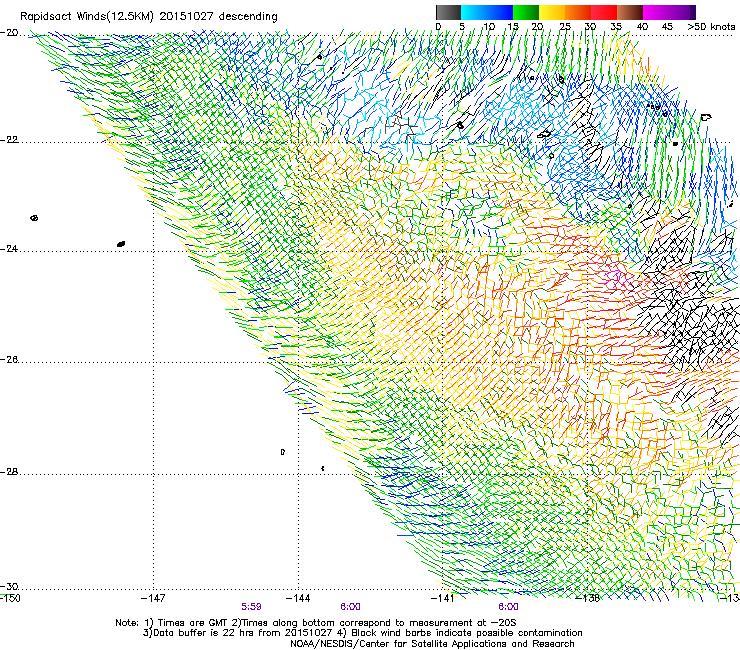The width and height of the screenshot is (740, 650).
Task: Click the map title 'Rapidsact Winds(12.5KM) 20151027 descending'
Action: coord(149,16)
